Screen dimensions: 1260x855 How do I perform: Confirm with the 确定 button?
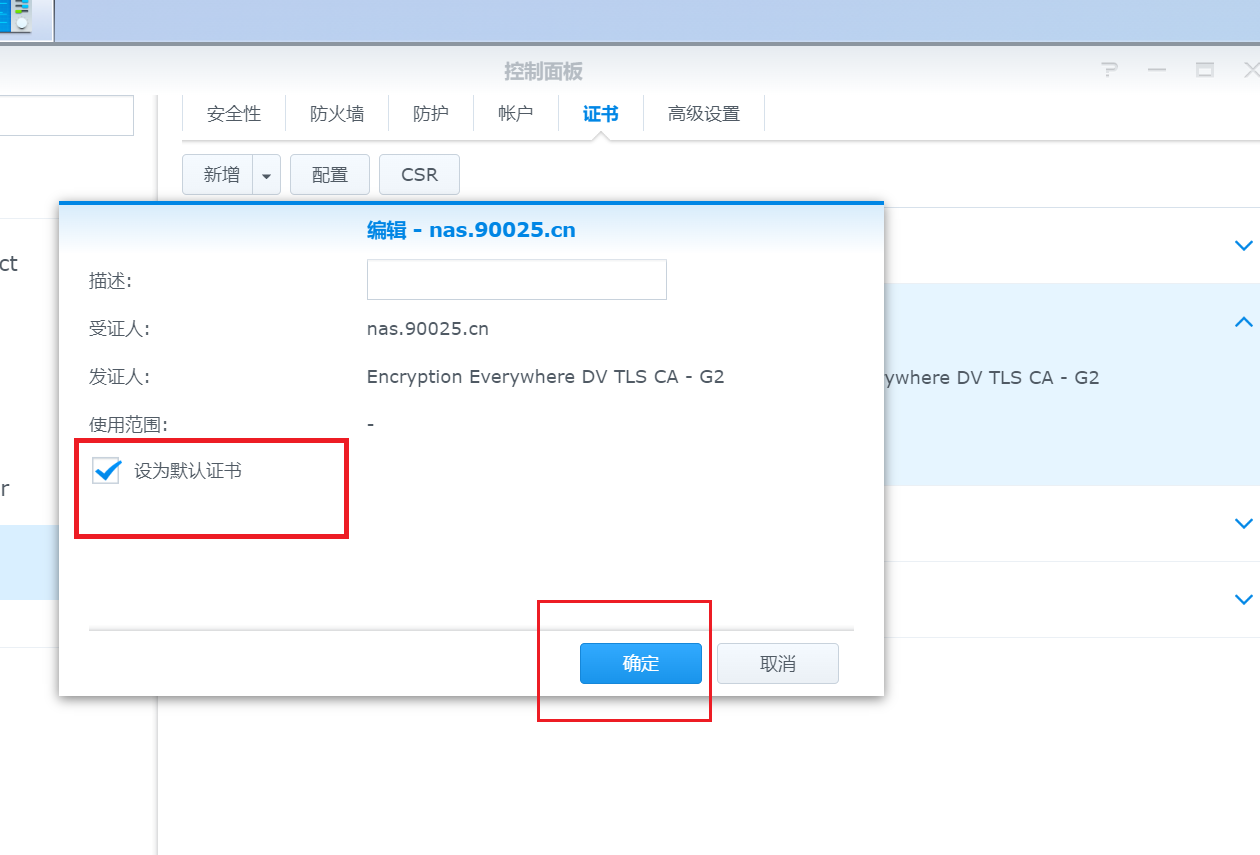point(640,664)
